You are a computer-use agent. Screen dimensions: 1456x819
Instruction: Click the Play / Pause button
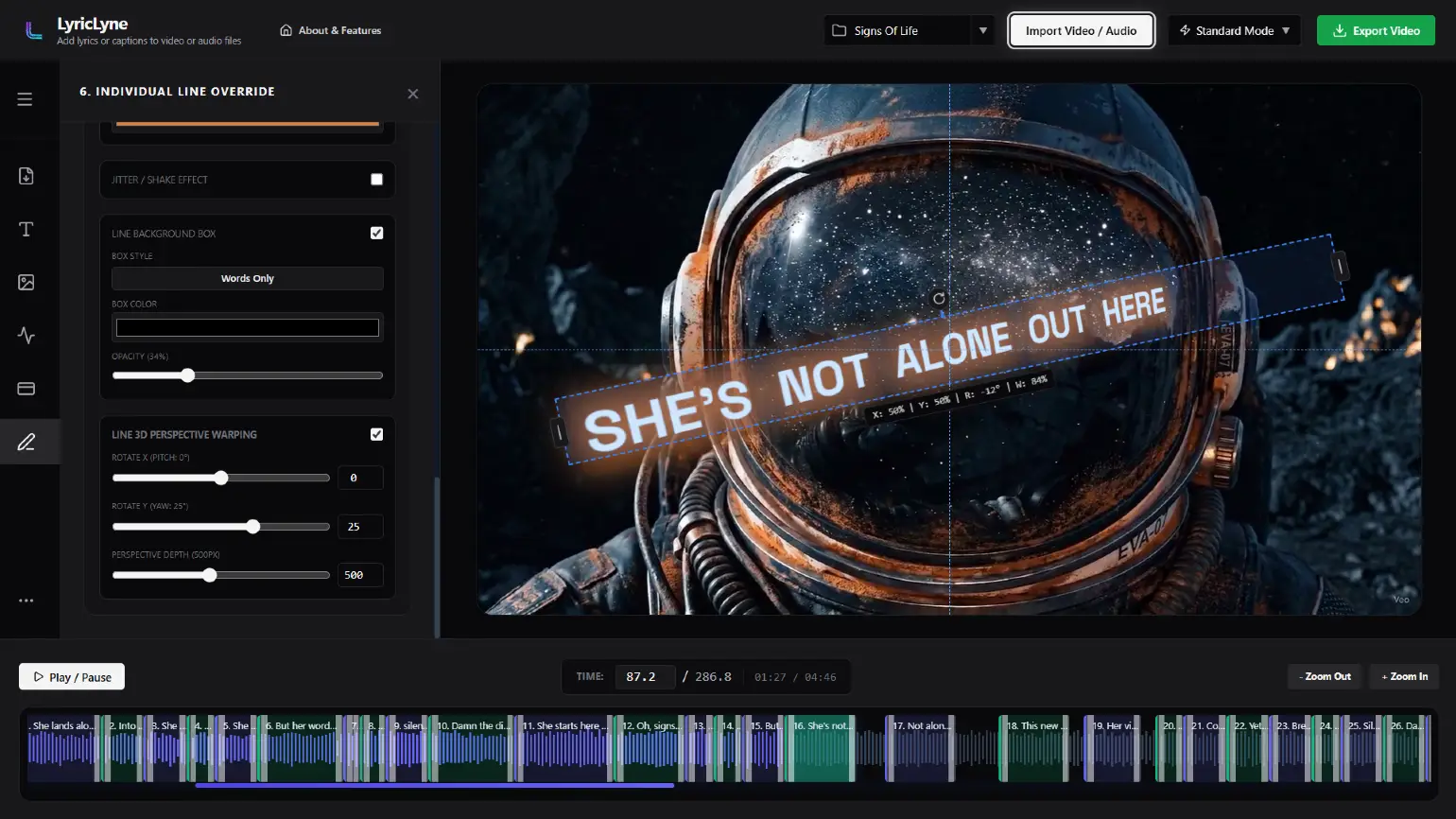click(x=72, y=677)
